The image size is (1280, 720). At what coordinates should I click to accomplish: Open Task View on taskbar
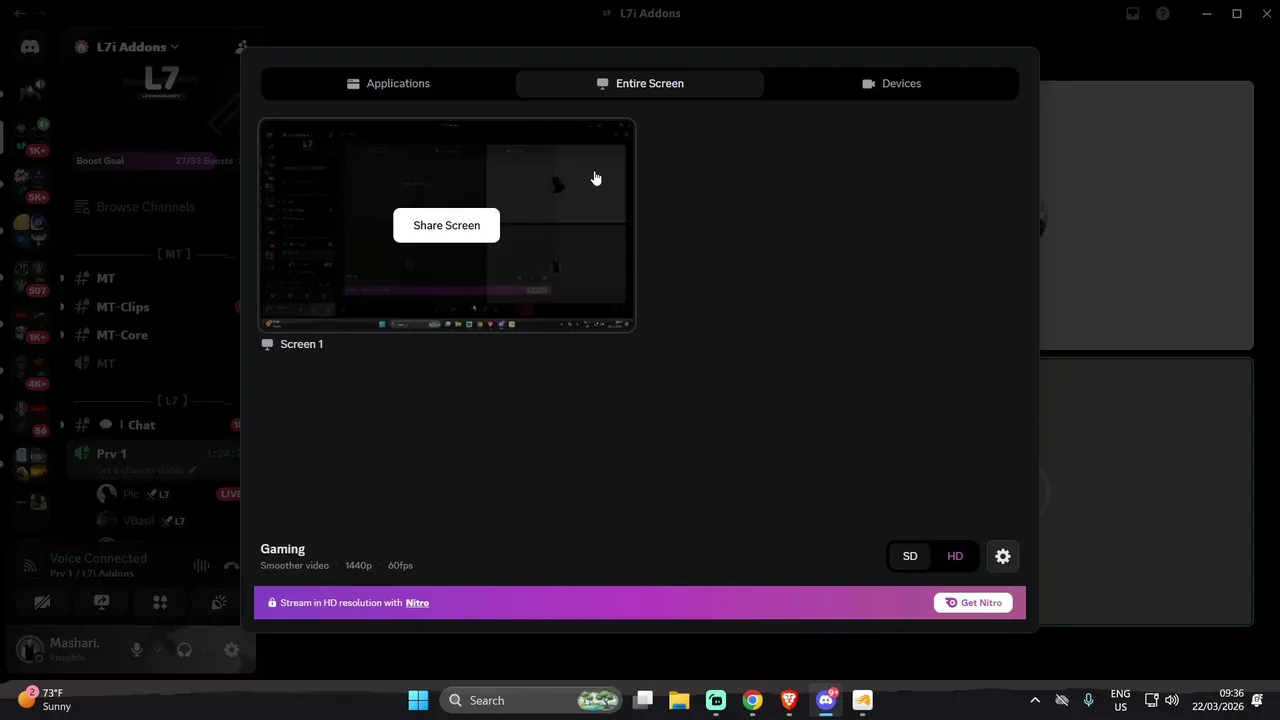(x=643, y=700)
